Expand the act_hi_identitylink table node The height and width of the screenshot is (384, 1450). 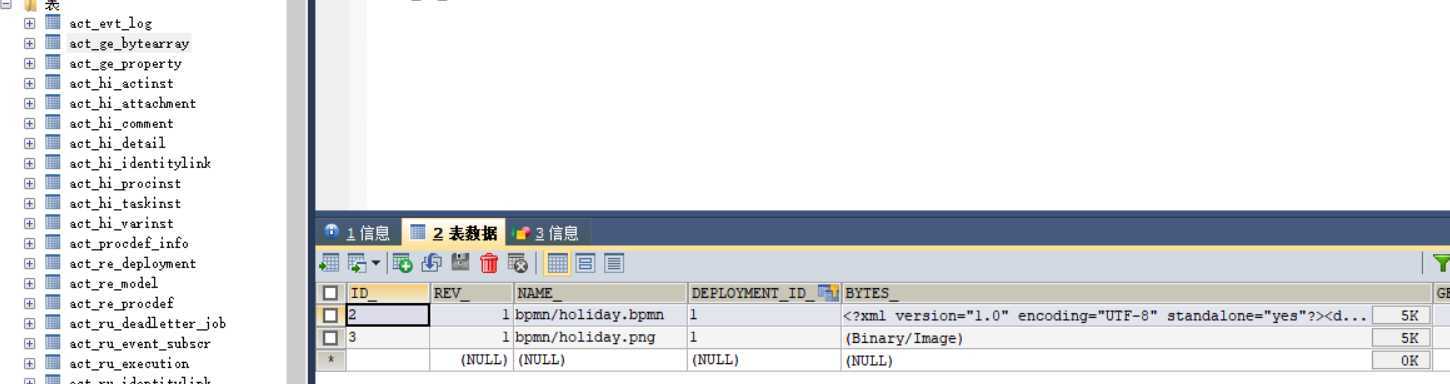click(29, 163)
